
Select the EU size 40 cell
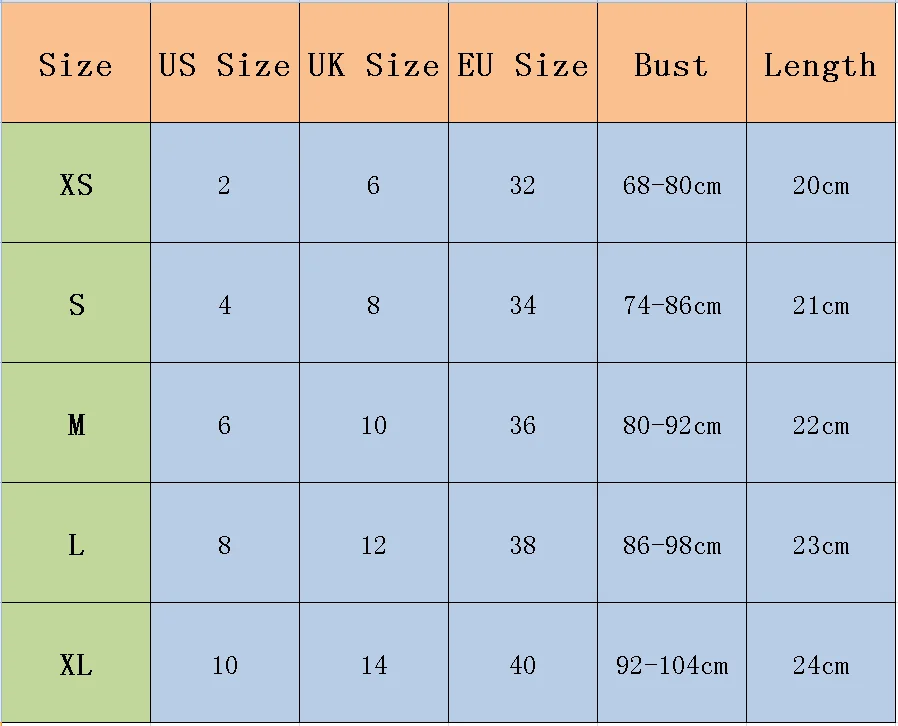point(523,662)
